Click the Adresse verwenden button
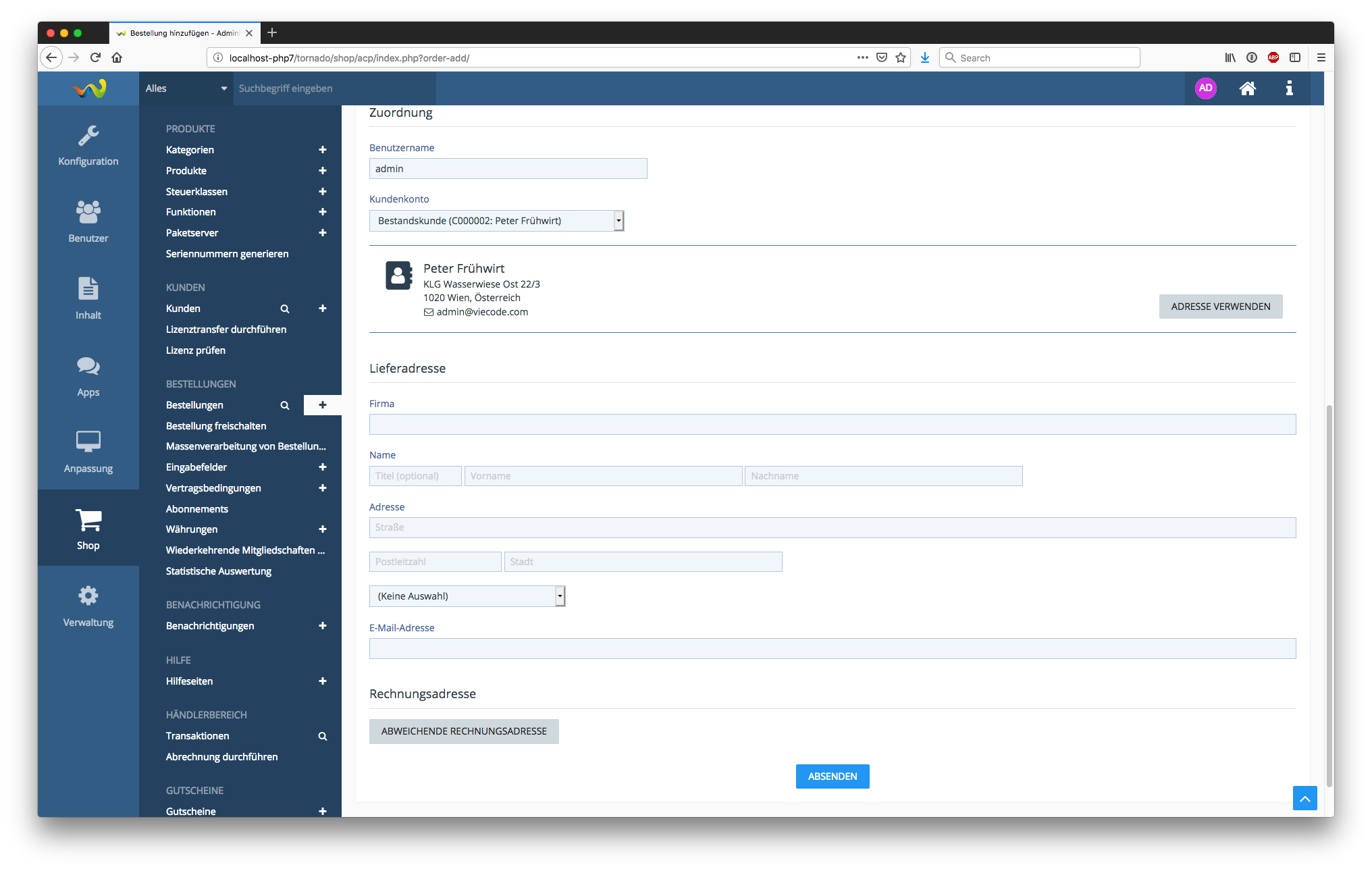Image resolution: width=1372 pixels, height=871 pixels. [1220, 307]
